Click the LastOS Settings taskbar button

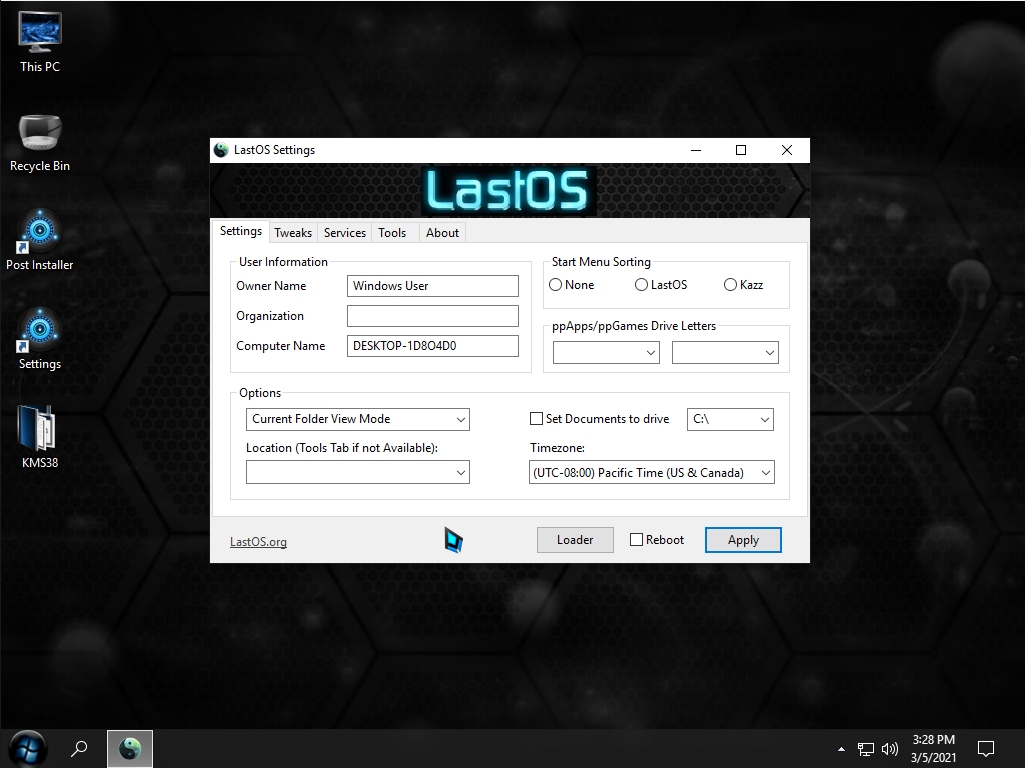130,748
